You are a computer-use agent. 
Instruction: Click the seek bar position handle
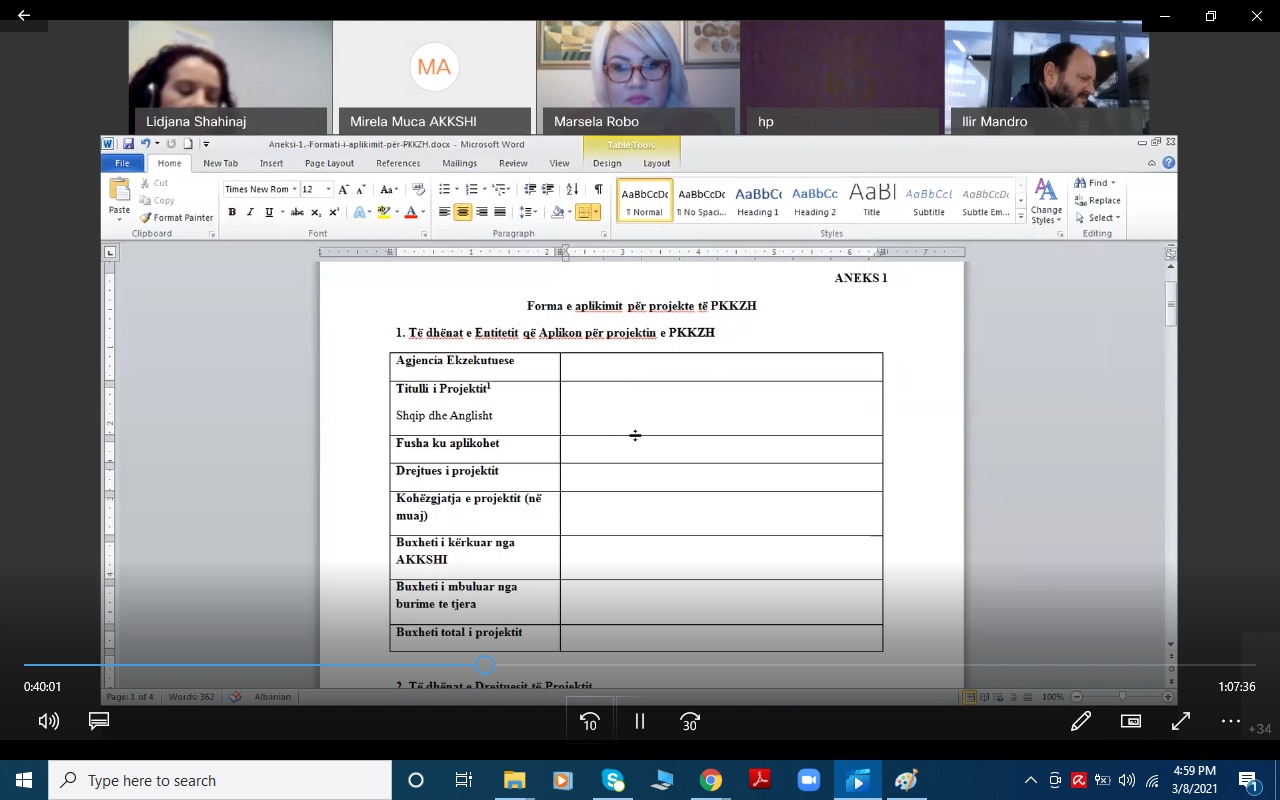(x=485, y=665)
